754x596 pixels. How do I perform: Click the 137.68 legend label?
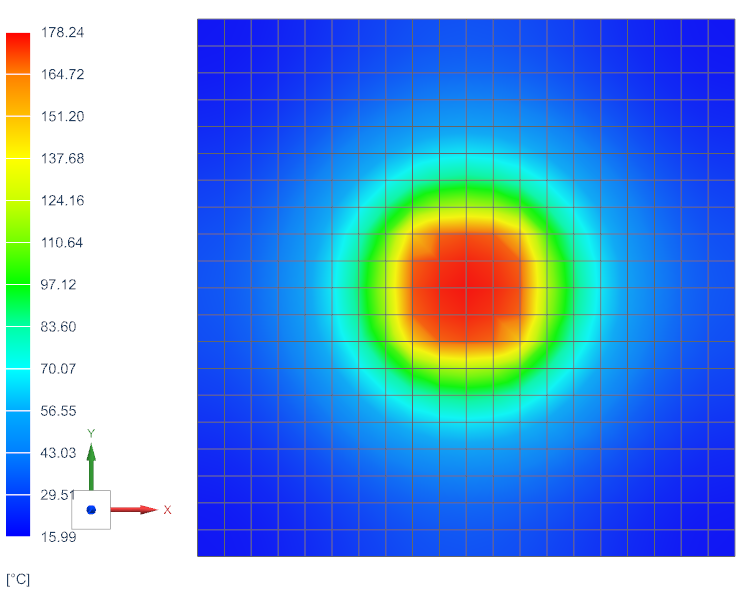[x=62, y=159]
